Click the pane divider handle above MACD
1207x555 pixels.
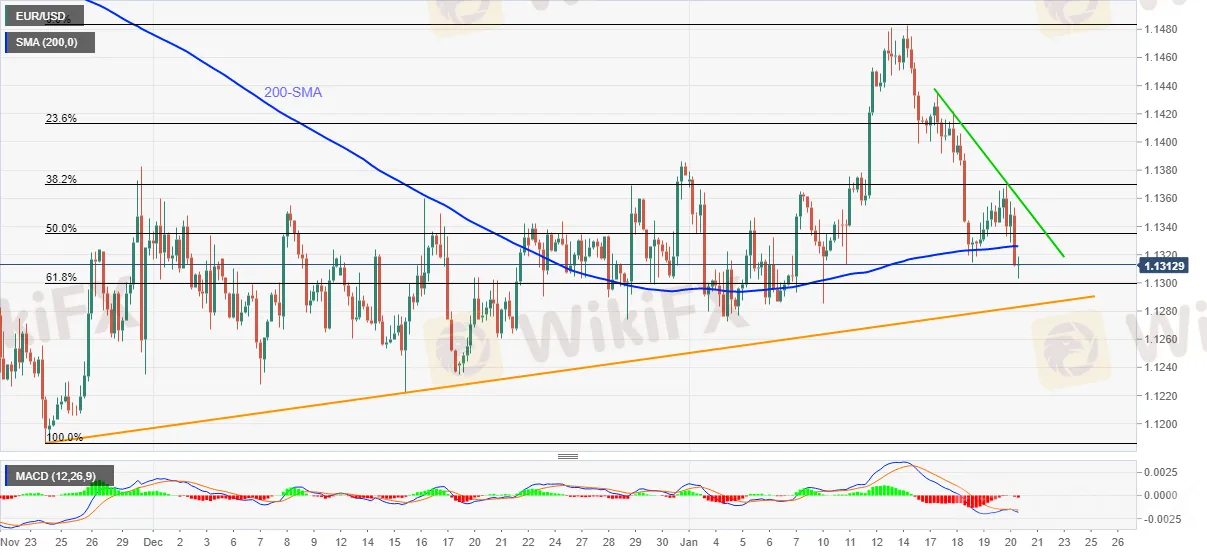click(568, 456)
